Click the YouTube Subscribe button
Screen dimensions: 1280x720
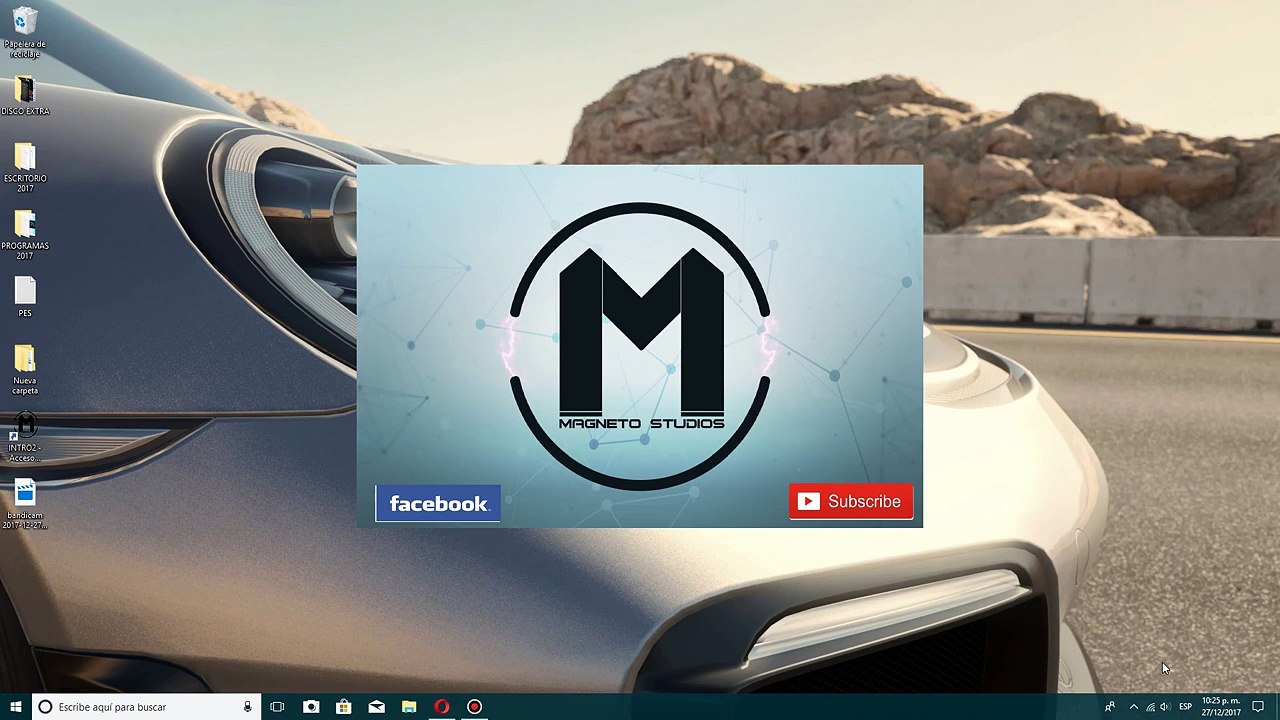(851, 502)
